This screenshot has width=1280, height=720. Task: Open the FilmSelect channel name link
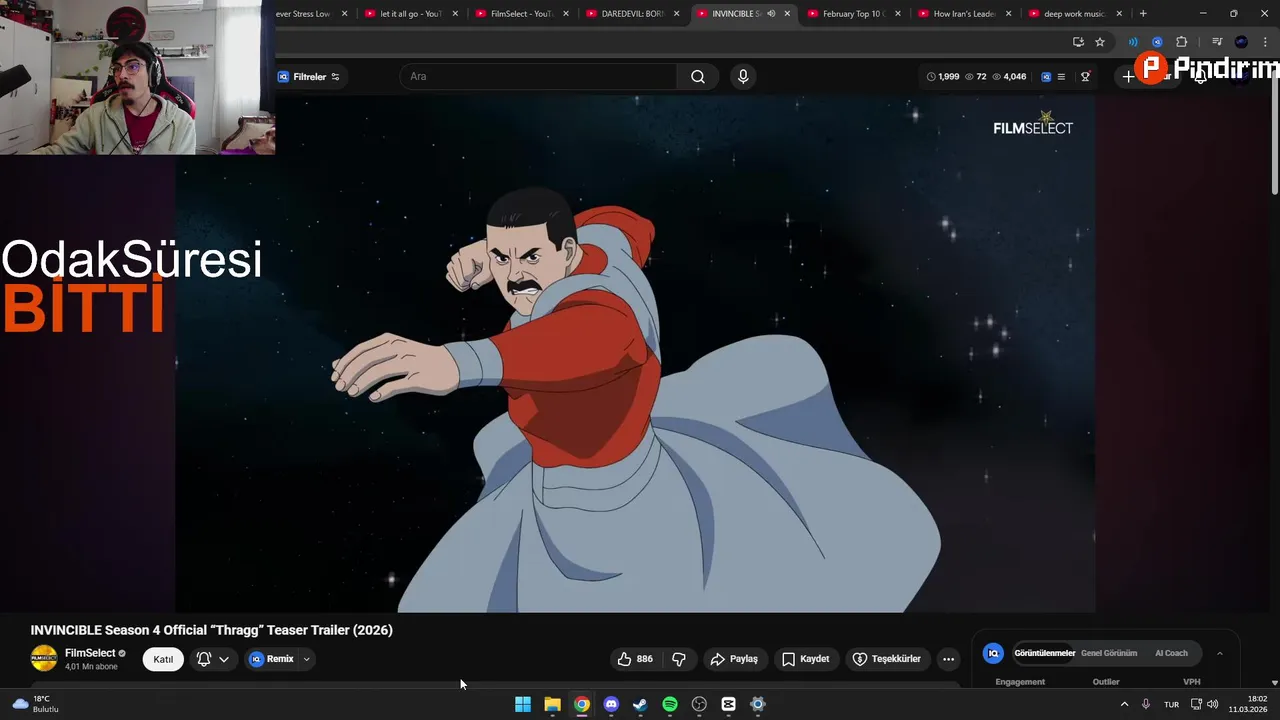point(90,653)
